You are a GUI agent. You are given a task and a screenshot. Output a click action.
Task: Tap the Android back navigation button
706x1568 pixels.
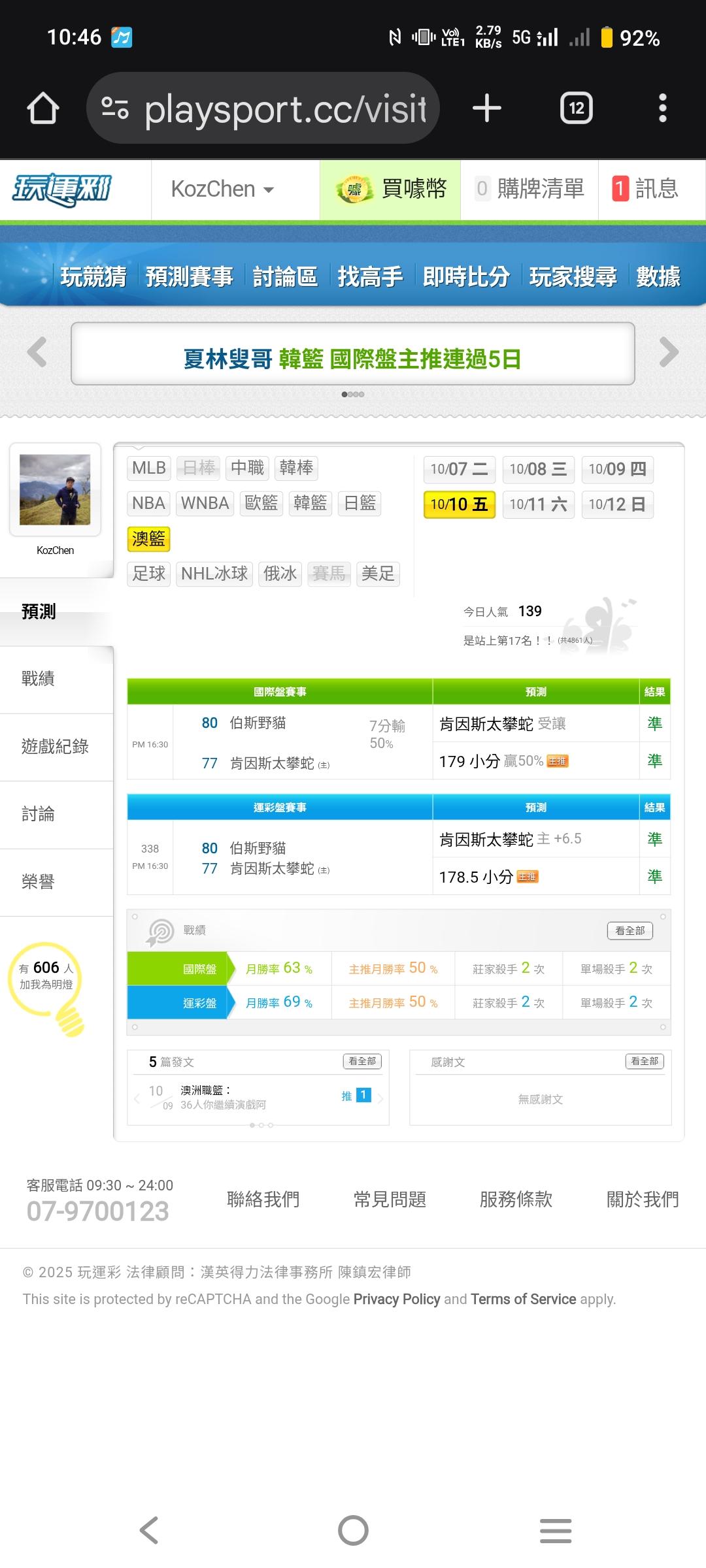pos(149,1530)
